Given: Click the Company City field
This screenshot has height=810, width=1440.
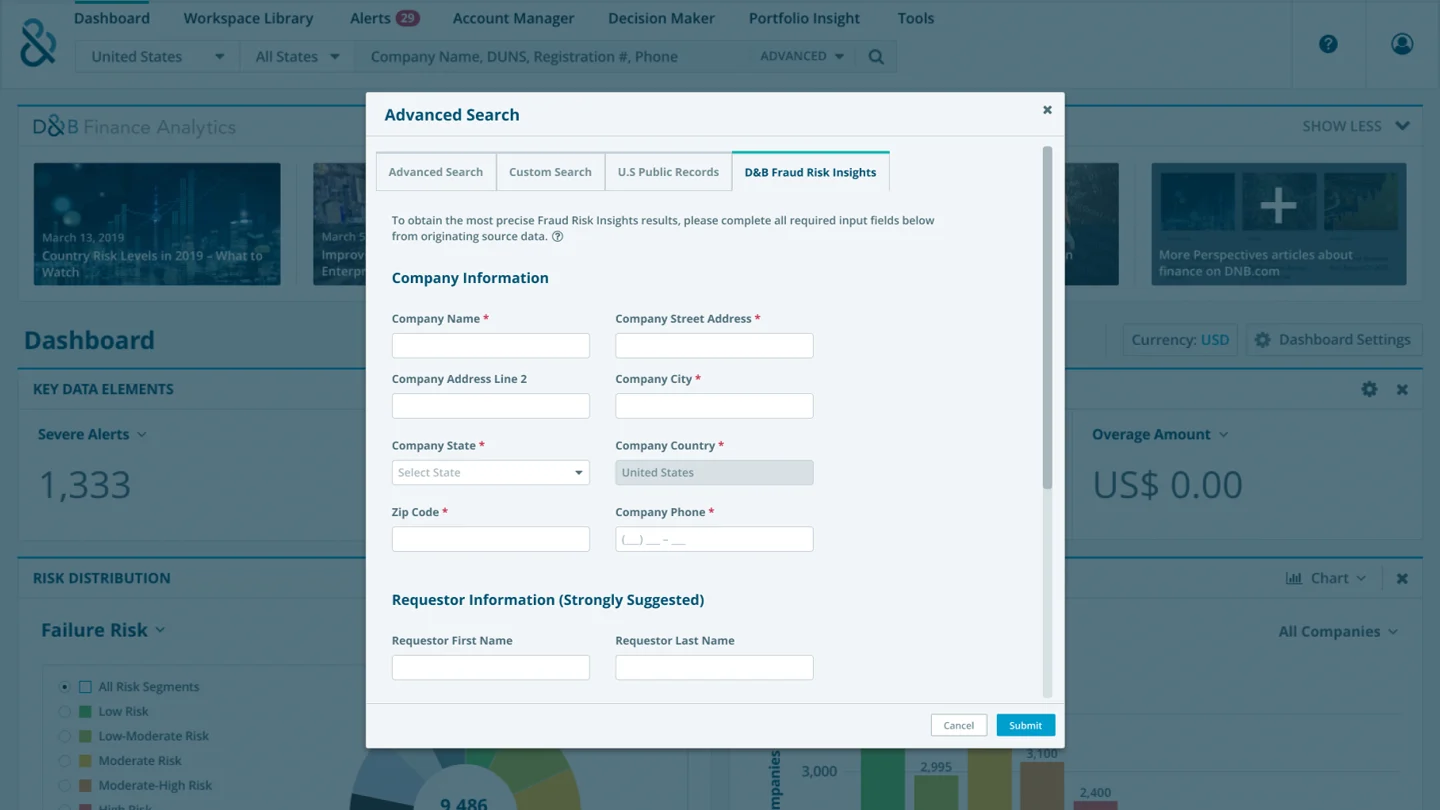Looking at the screenshot, I should click(714, 406).
